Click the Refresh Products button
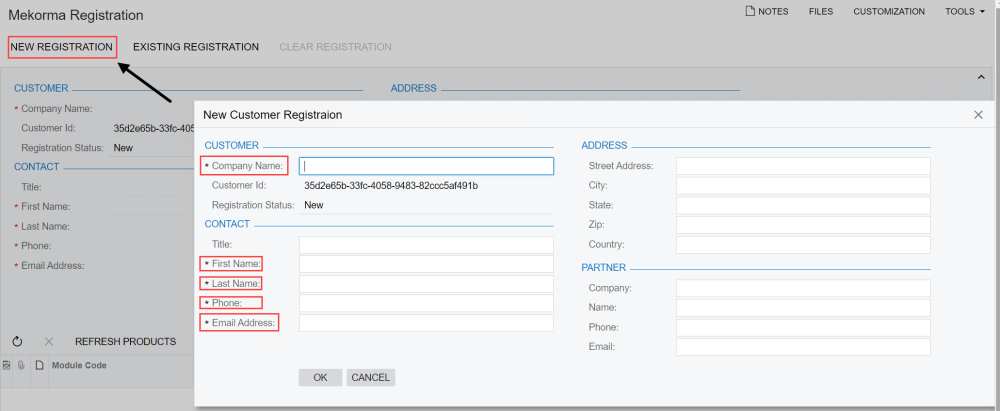Viewport: 1000px width, 411px height. point(125,342)
